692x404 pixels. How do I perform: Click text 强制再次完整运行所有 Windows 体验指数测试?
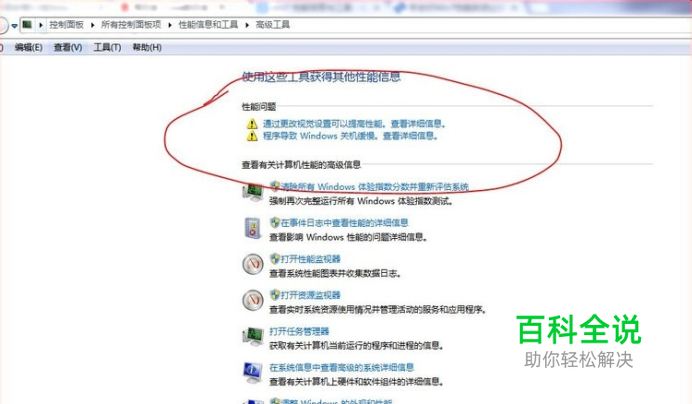point(361,201)
